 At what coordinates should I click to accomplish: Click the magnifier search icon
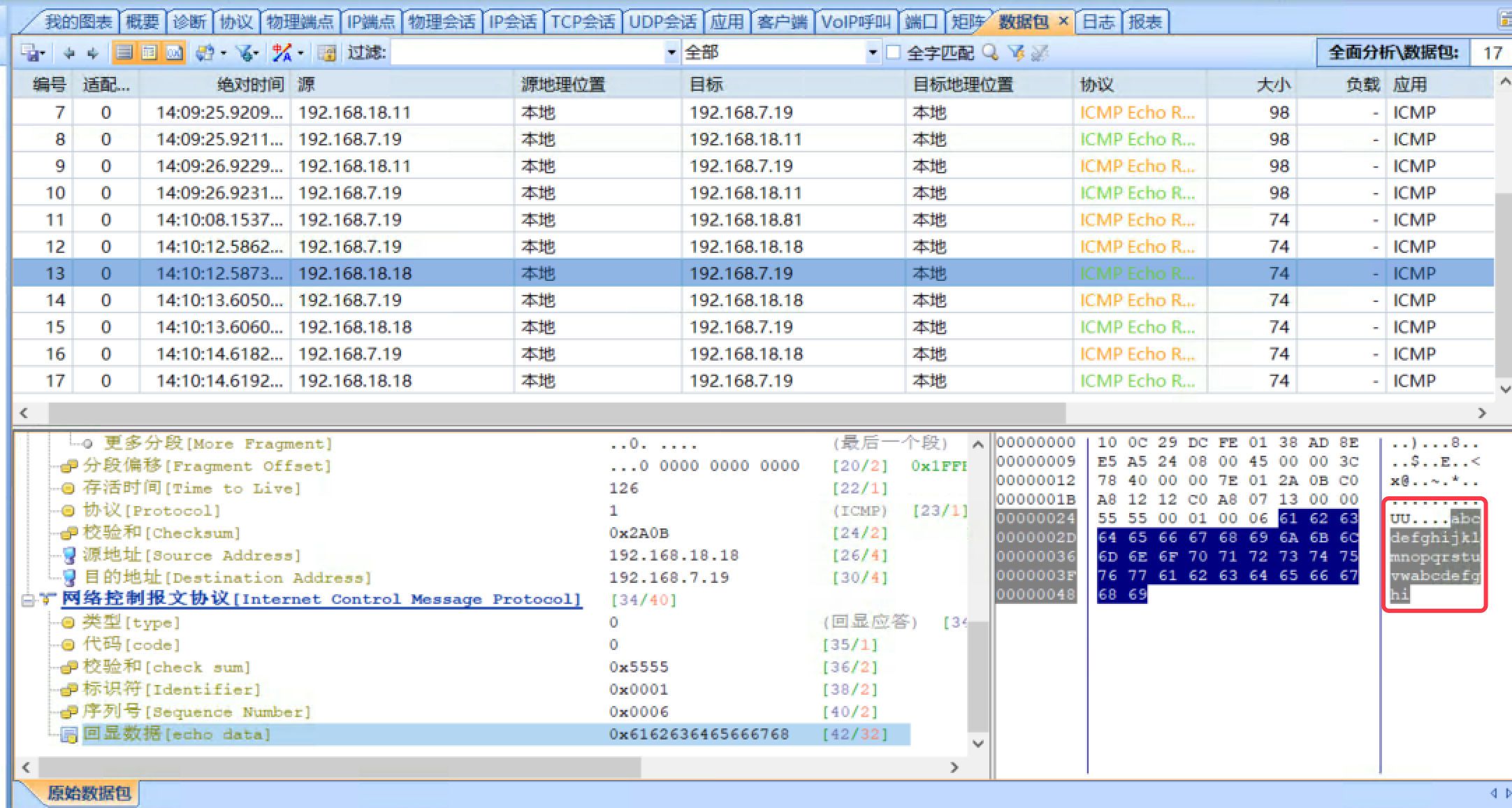[x=990, y=53]
